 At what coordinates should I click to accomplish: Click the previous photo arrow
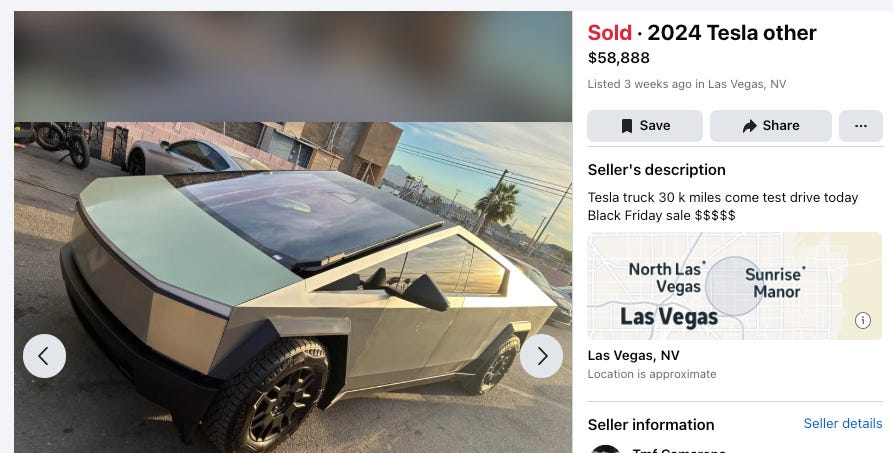point(44,356)
